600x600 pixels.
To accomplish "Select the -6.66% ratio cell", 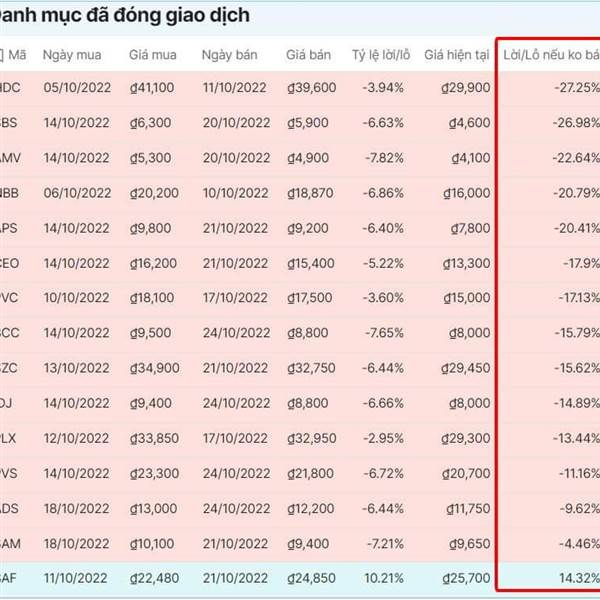I will pyautogui.click(x=383, y=403).
